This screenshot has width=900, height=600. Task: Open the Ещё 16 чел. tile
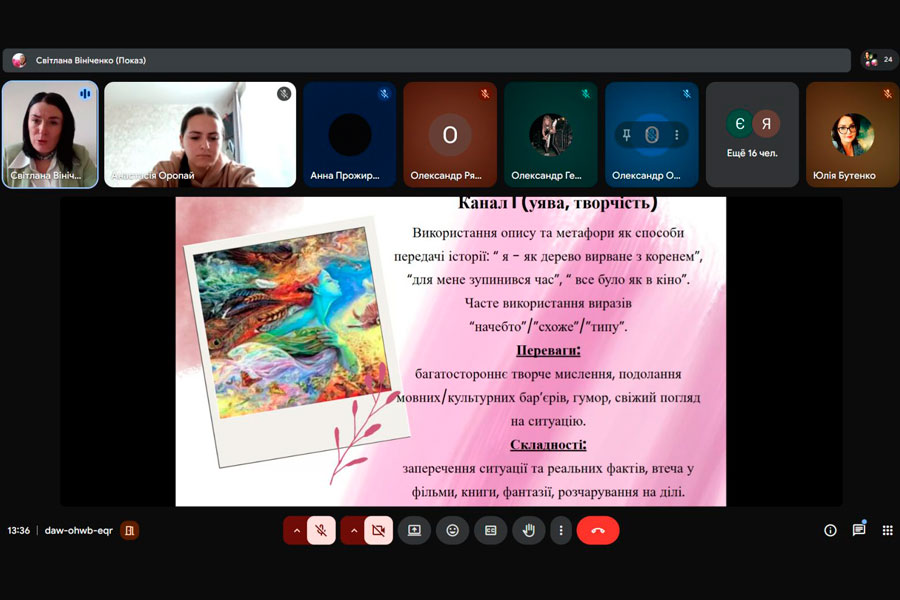[x=752, y=134]
